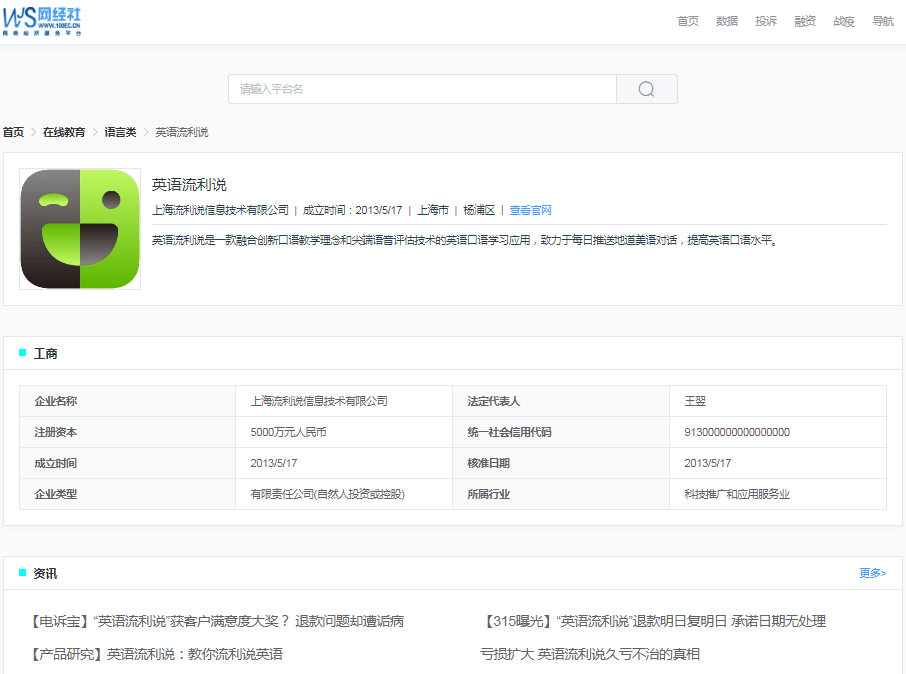This screenshot has width=906, height=674.
Task: Go to the 在线教育 breadcrumb
Action: click(x=64, y=132)
